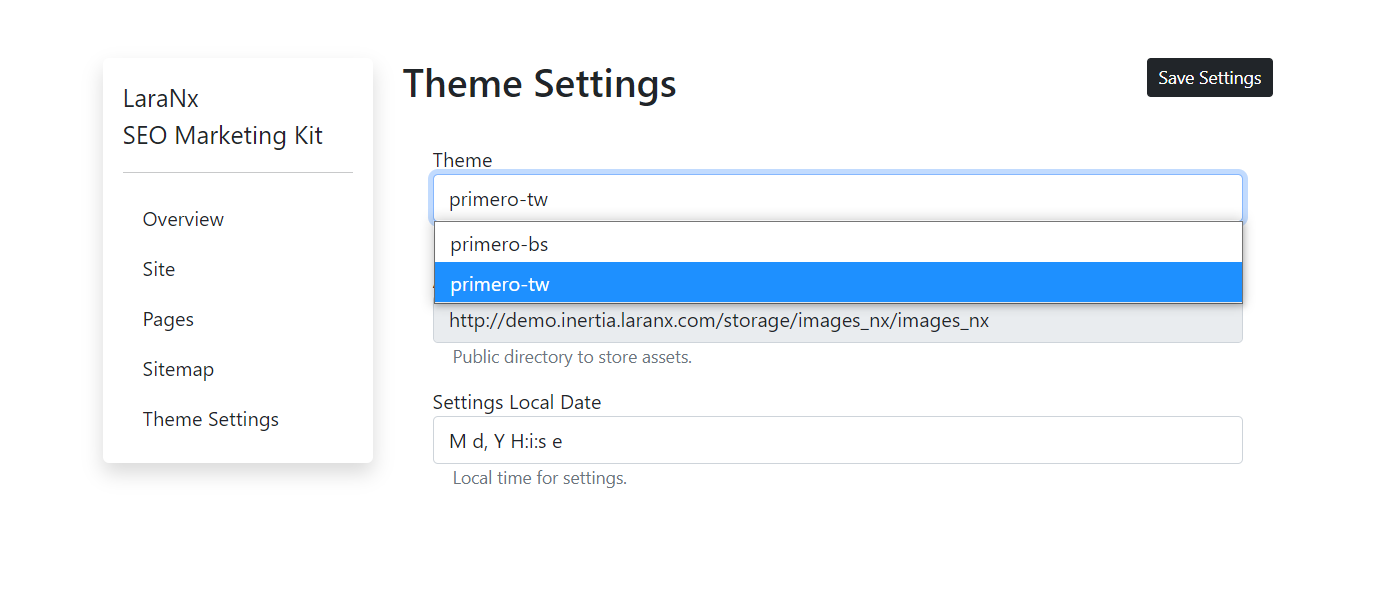Screen dimensions: 1380x598
Task: Go to the Pages section
Action: 168,319
